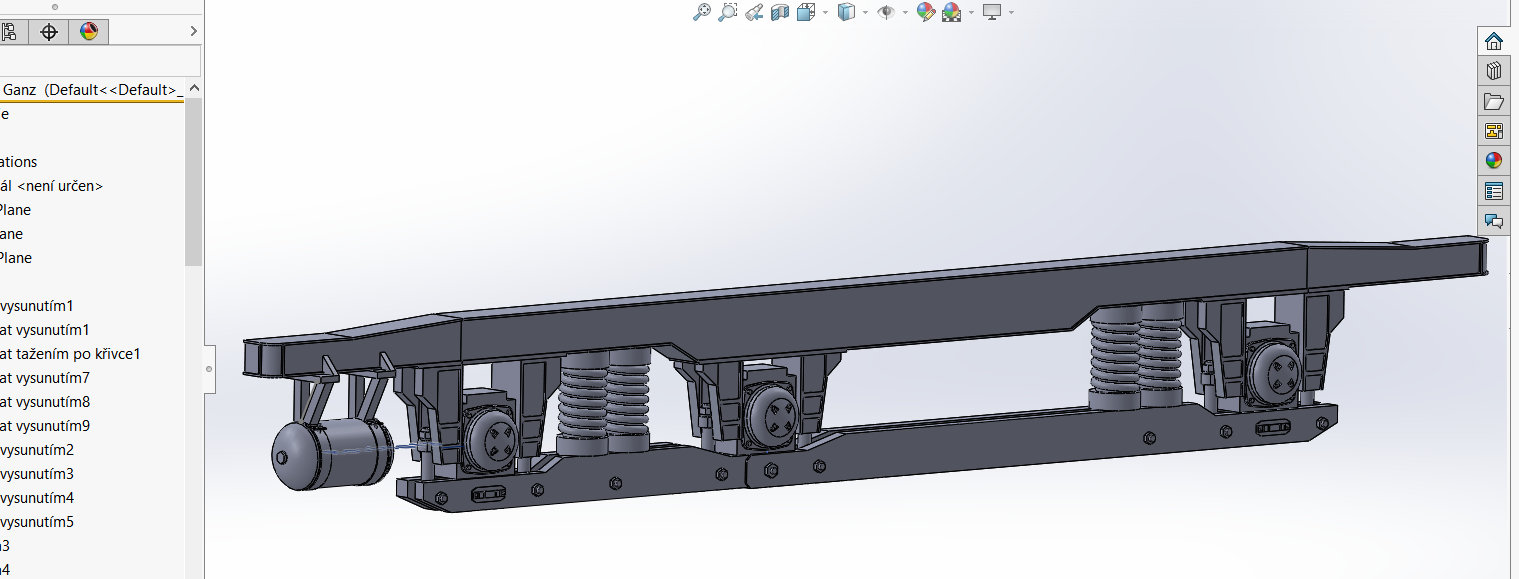Open the Hide/Show Items dropdown arrow
This screenshot has width=1519, height=579.
coord(905,13)
